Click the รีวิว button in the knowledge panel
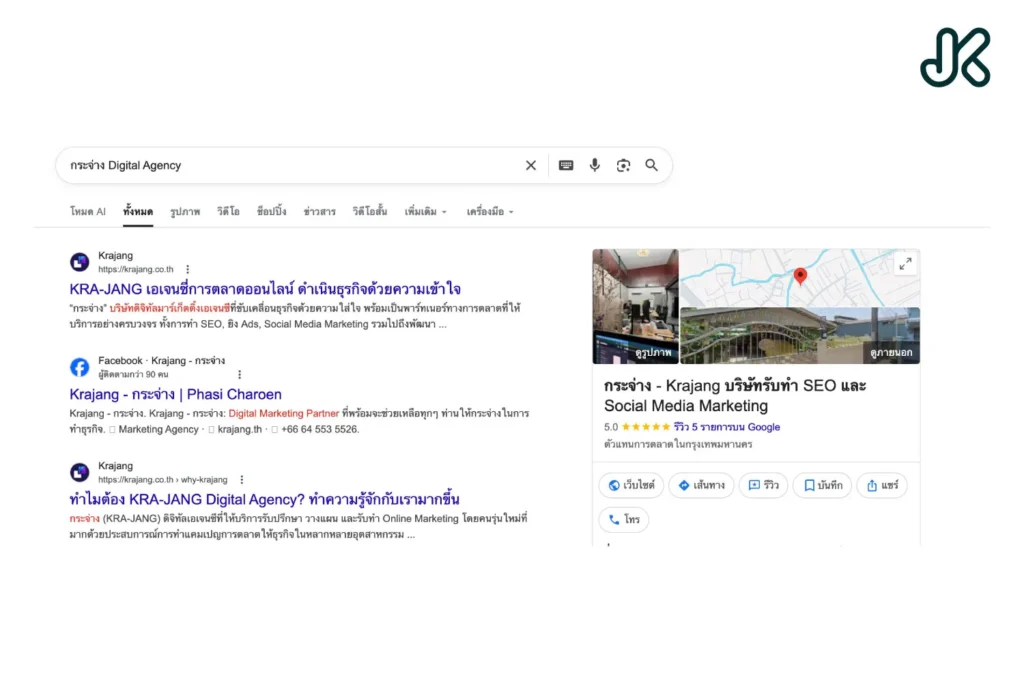 click(x=763, y=485)
